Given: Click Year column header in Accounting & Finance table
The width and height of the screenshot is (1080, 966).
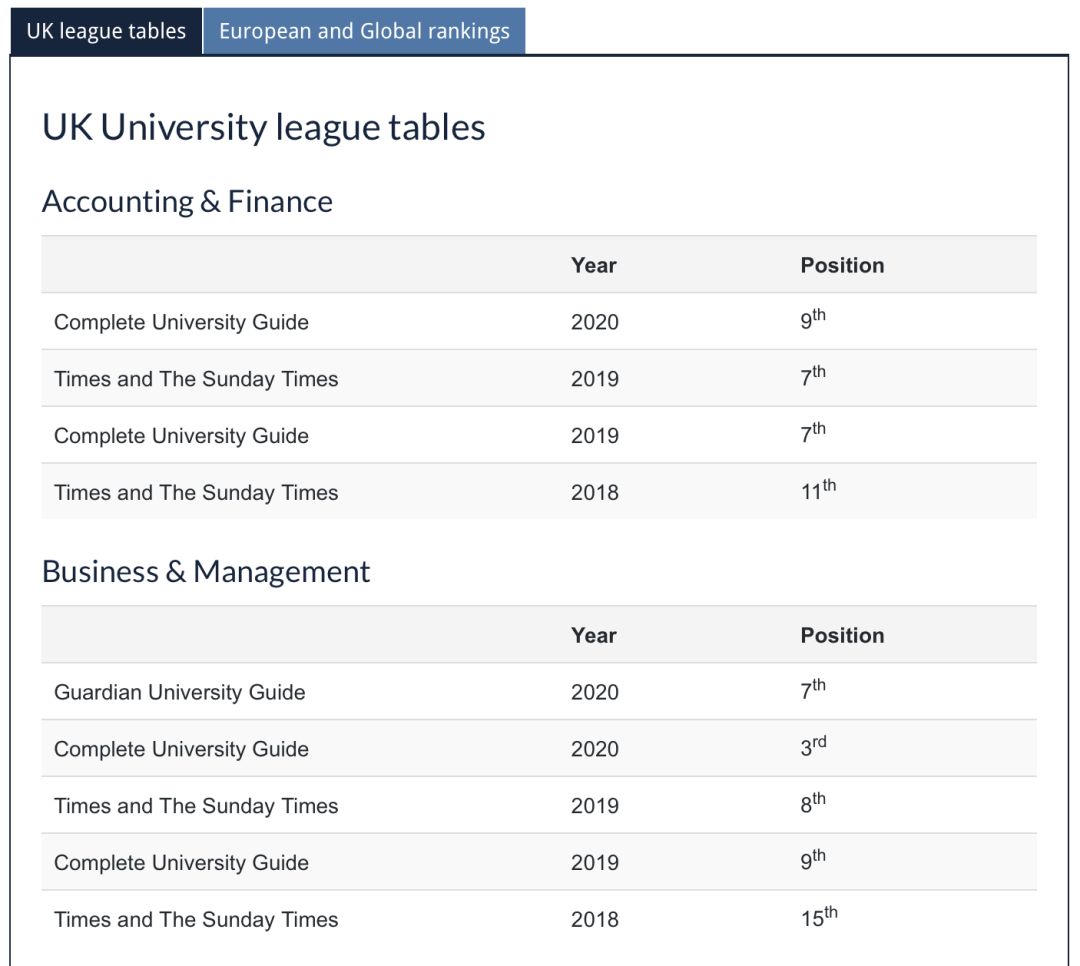Looking at the screenshot, I should point(593,265).
